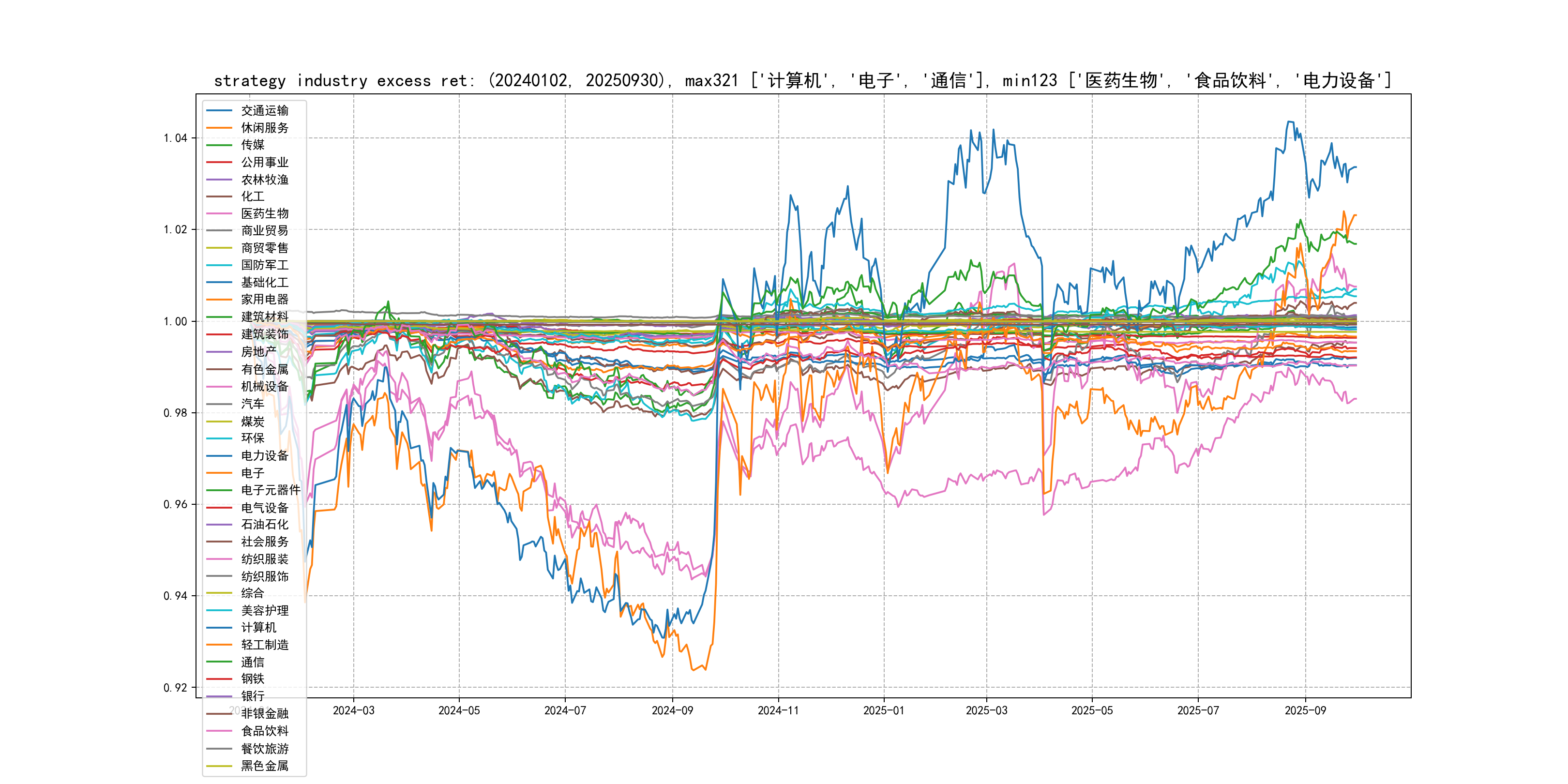Select the 电力设备 legend label
The height and width of the screenshot is (784, 1568).
click(264, 455)
